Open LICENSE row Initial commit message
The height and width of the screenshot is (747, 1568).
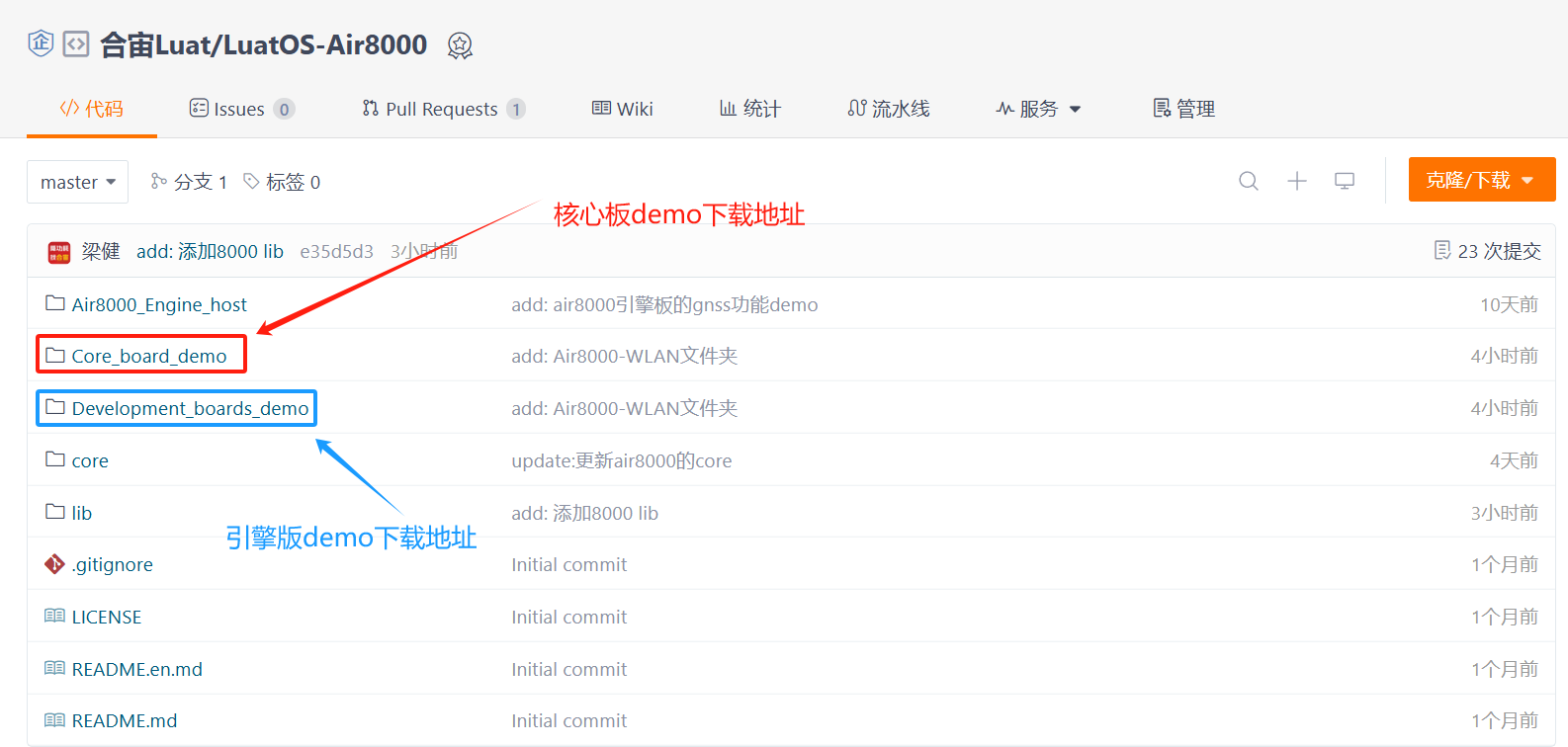pyautogui.click(x=568, y=617)
